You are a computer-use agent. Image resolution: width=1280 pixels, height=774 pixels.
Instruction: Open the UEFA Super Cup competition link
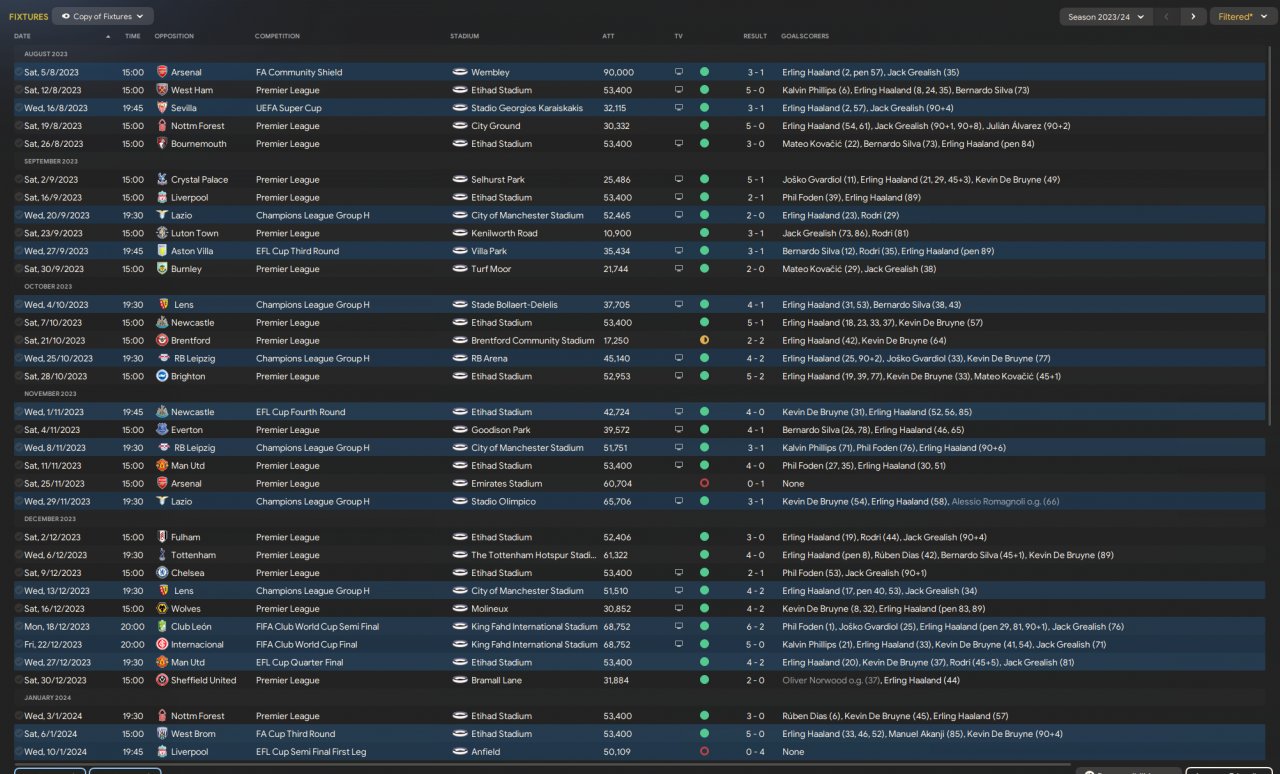coord(289,108)
